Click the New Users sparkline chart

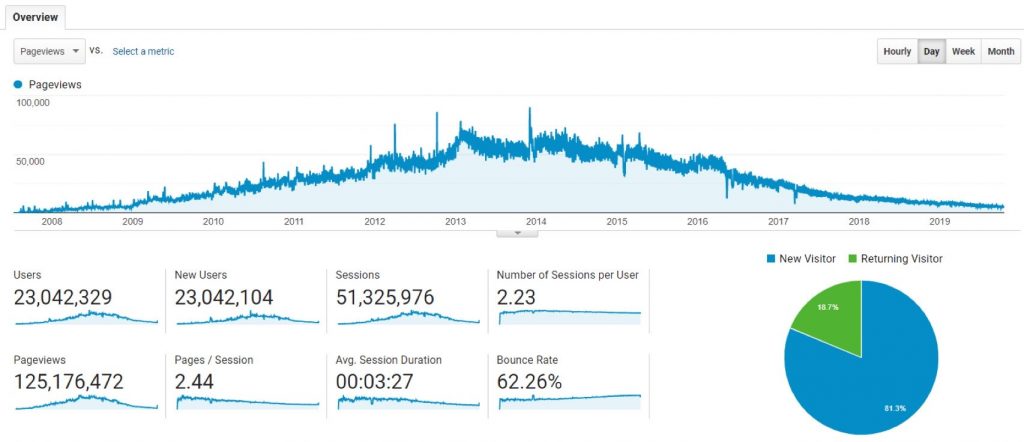click(x=247, y=317)
